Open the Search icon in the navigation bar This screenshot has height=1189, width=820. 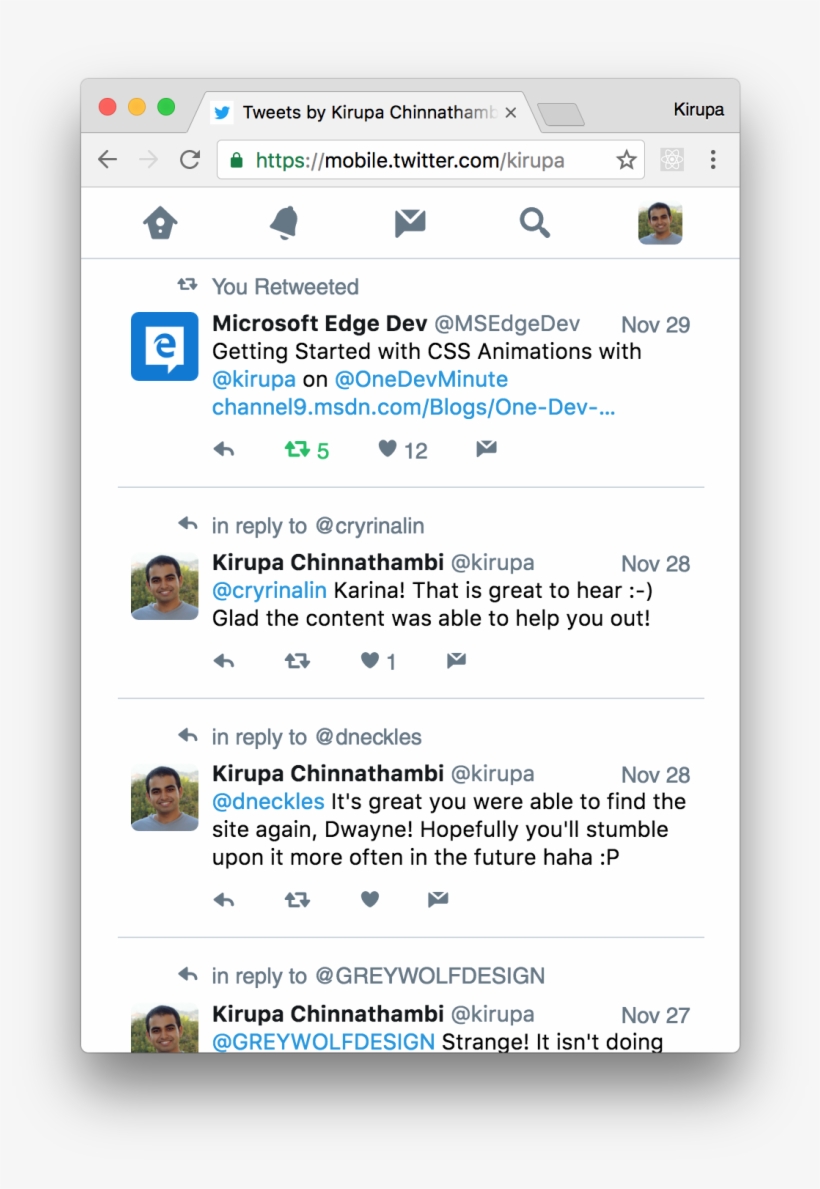pos(535,222)
